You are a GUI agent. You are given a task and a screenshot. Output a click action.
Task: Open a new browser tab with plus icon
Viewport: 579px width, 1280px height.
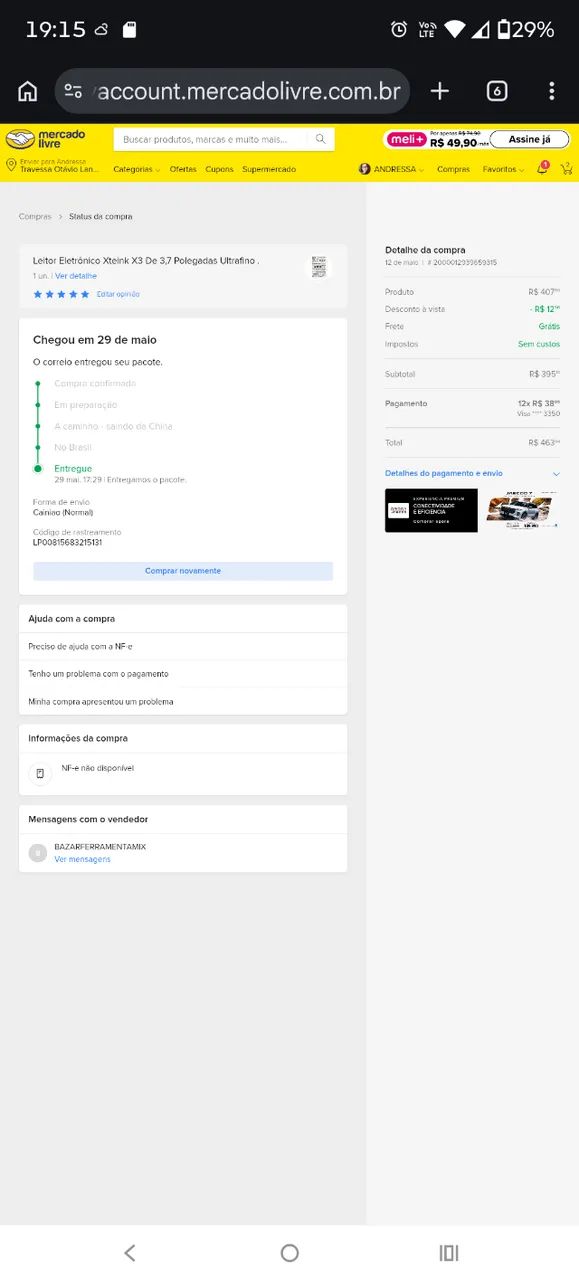pyautogui.click(x=440, y=91)
